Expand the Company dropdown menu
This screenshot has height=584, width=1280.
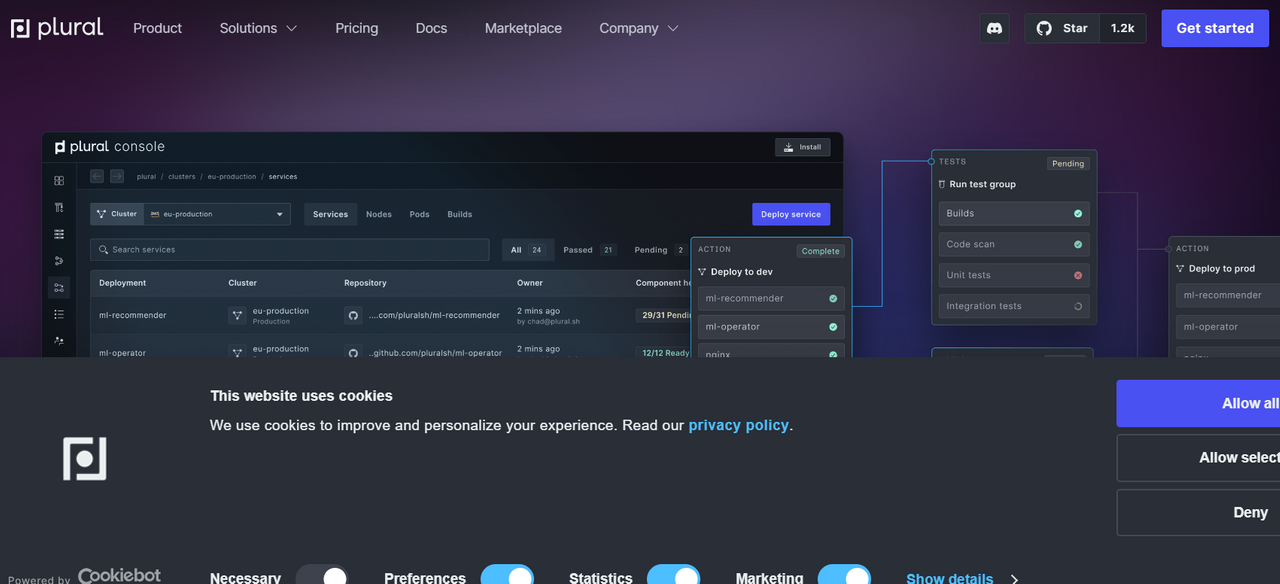click(x=639, y=28)
